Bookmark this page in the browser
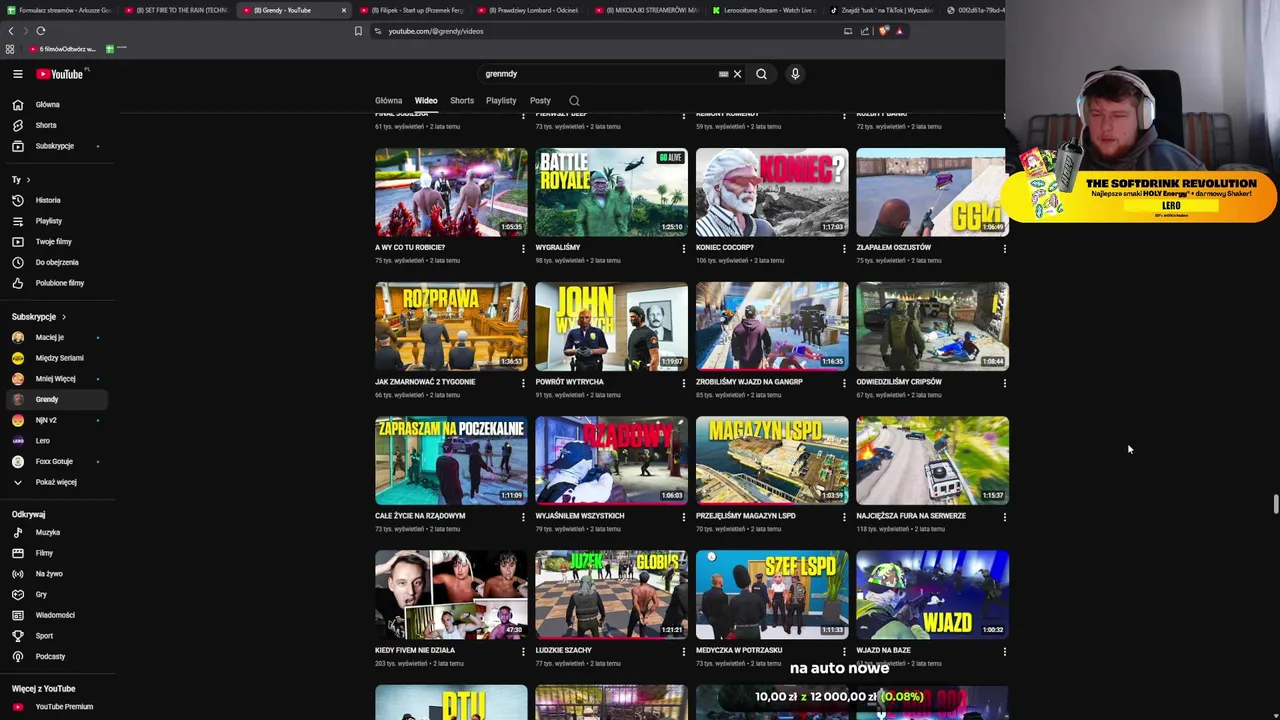Screen dimensions: 1280x720 [x=358, y=31]
